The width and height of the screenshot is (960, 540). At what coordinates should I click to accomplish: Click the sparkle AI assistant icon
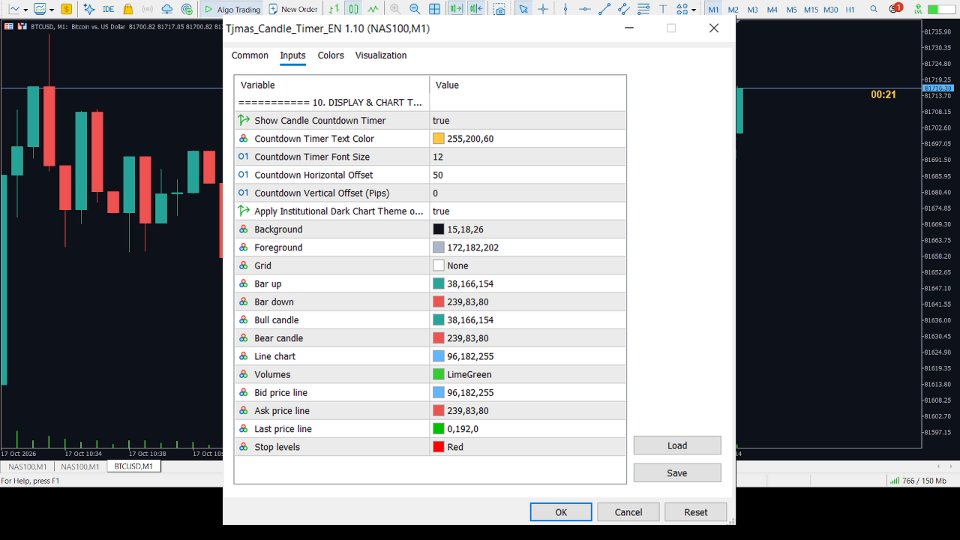(89, 9)
